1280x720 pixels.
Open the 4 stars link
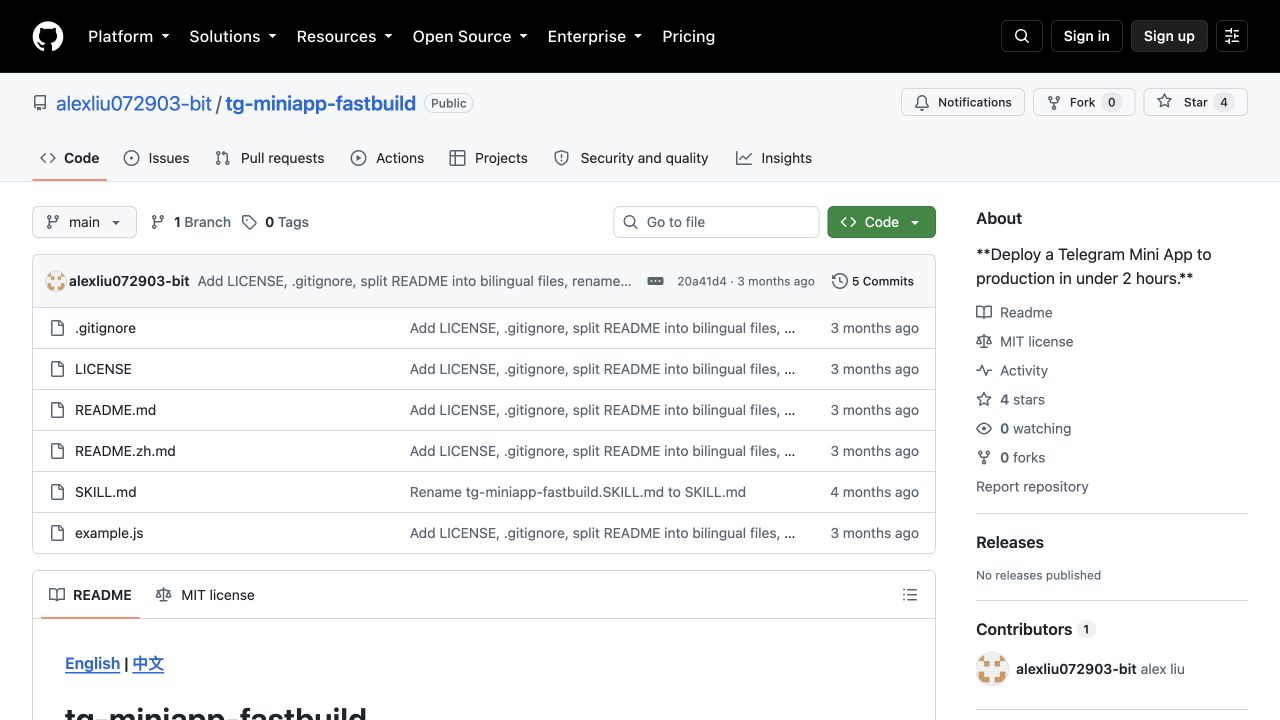1010,399
